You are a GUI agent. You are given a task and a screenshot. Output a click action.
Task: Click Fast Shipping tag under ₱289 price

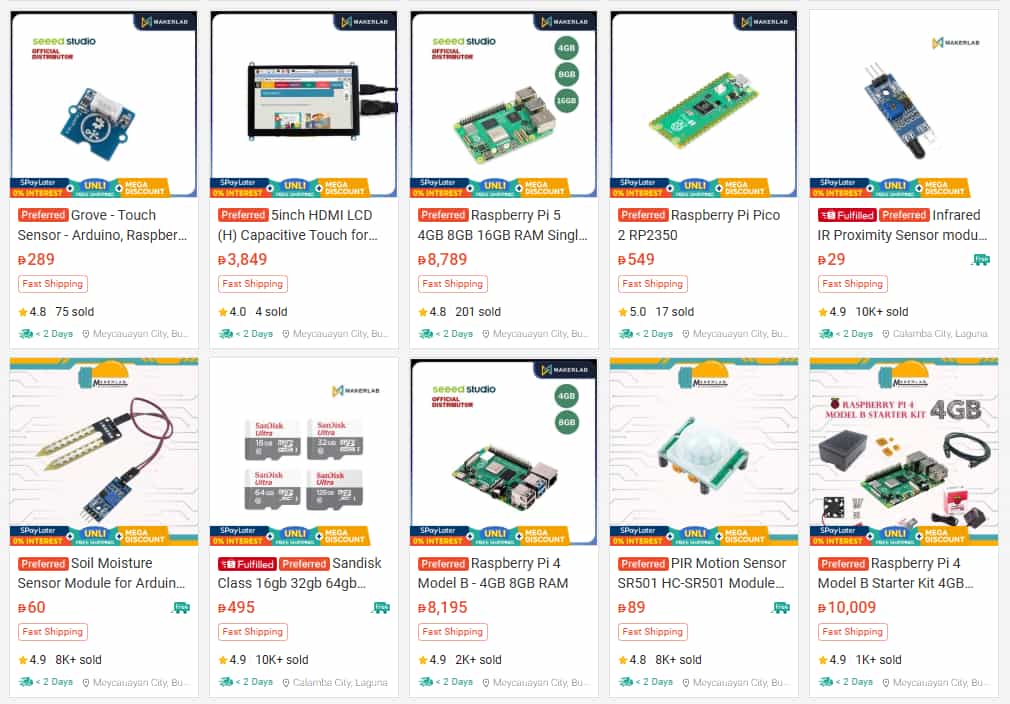pyautogui.click(x=53, y=284)
